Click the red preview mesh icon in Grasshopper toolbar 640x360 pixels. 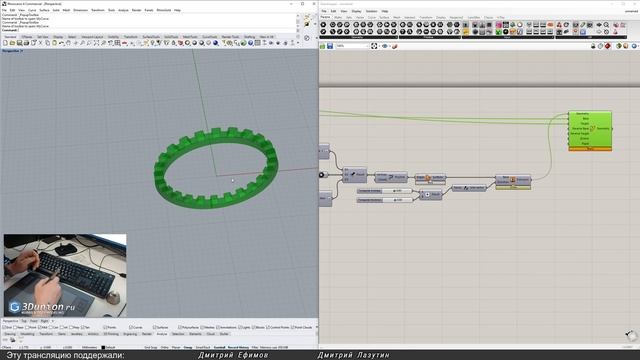coord(608,46)
